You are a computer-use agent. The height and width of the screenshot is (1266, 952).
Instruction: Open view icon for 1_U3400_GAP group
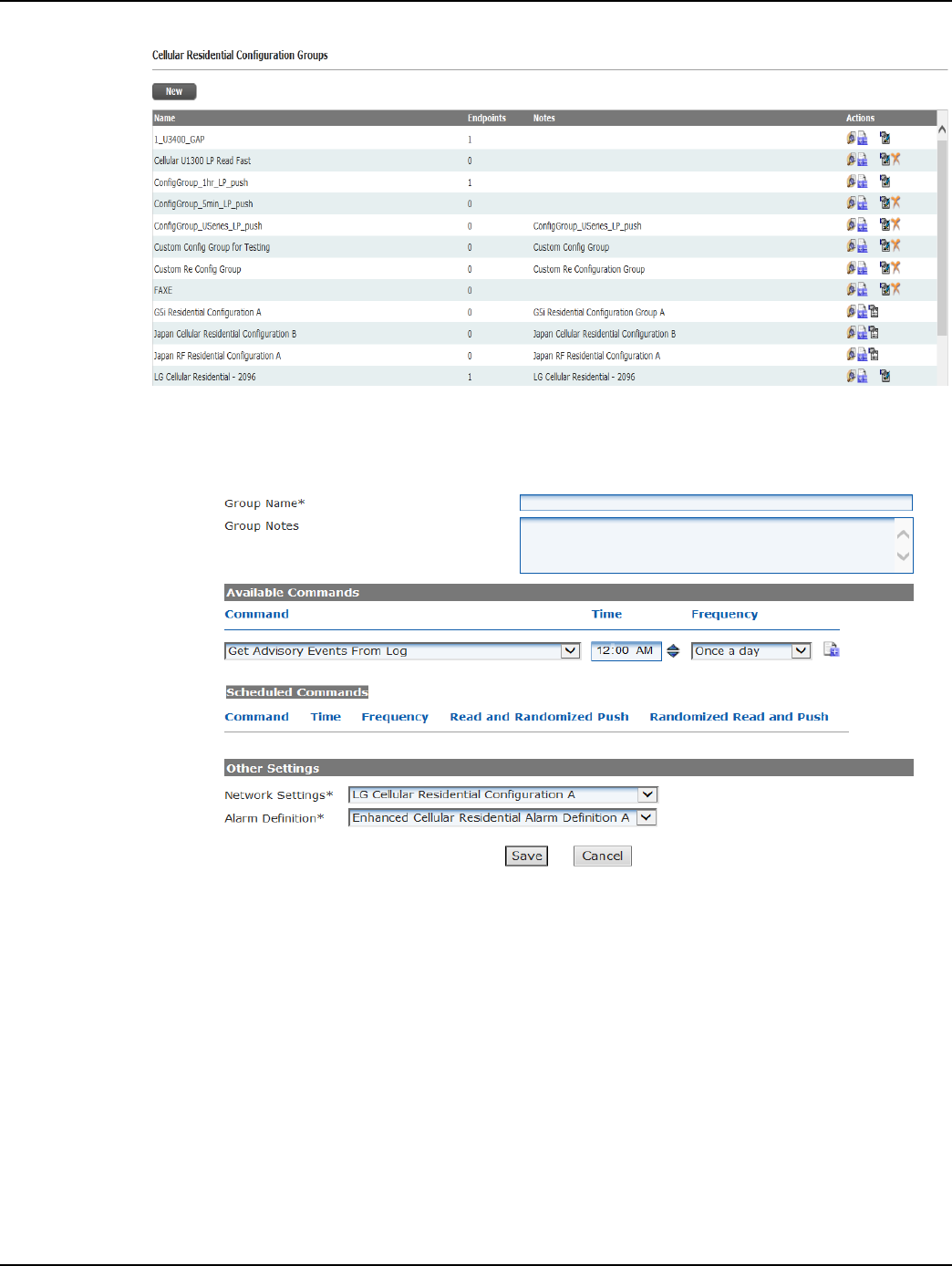pos(851,139)
